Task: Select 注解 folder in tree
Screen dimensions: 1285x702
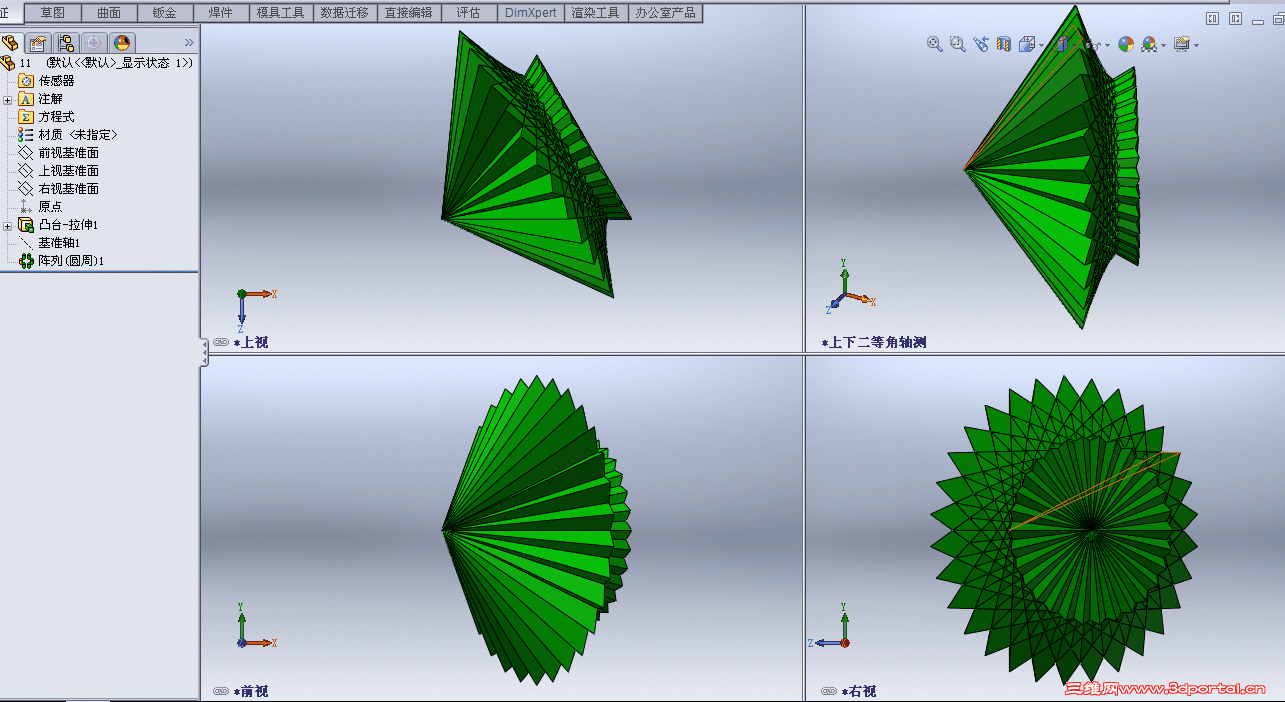Action: (x=40, y=99)
